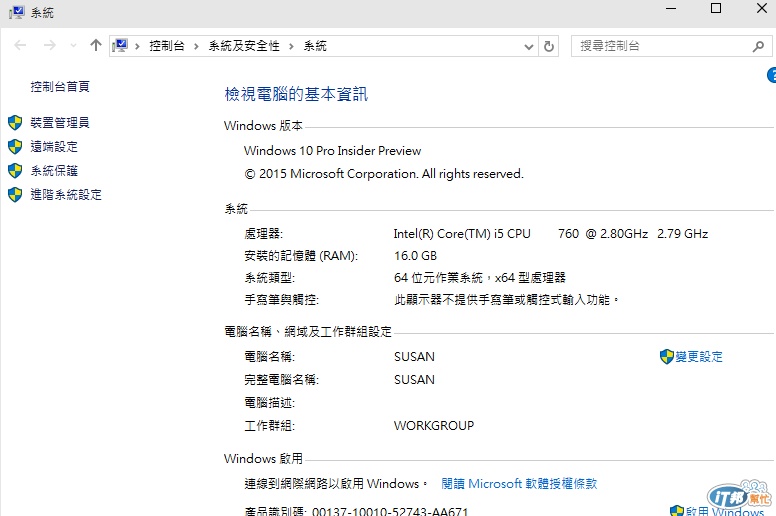Click the 完整電腦名稱 value SUSAN

point(414,379)
